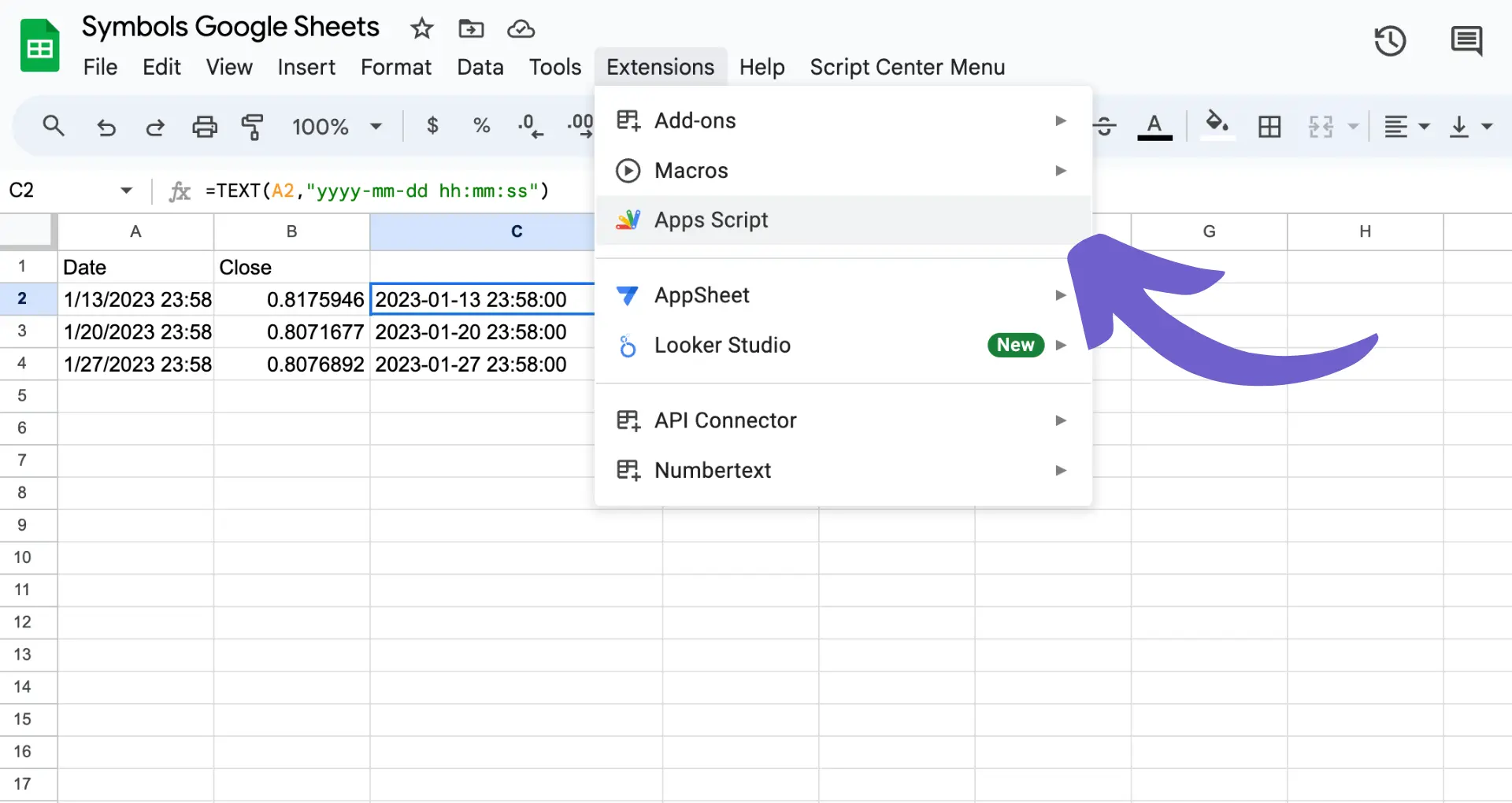Open the File menu

(100, 68)
